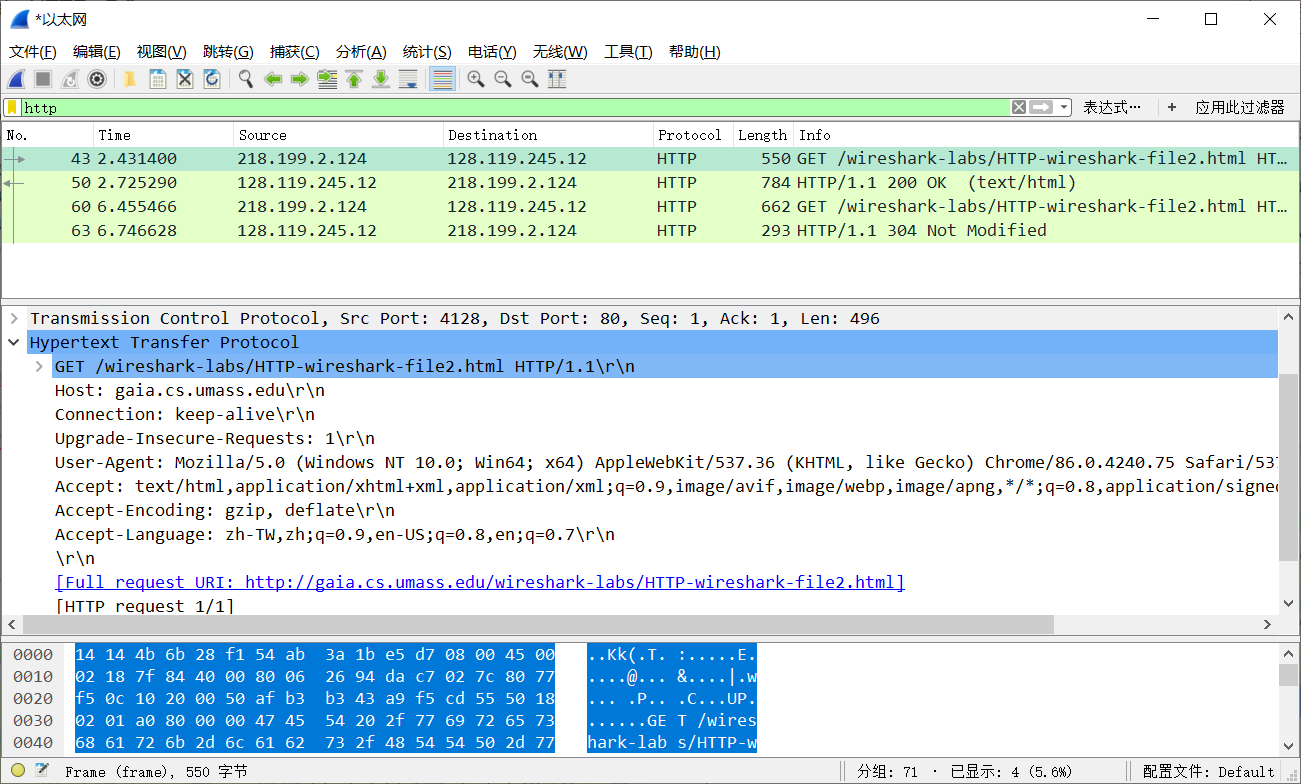This screenshot has width=1301, height=784.
Task: Apply the display filter arrow button
Action: 1042,107
